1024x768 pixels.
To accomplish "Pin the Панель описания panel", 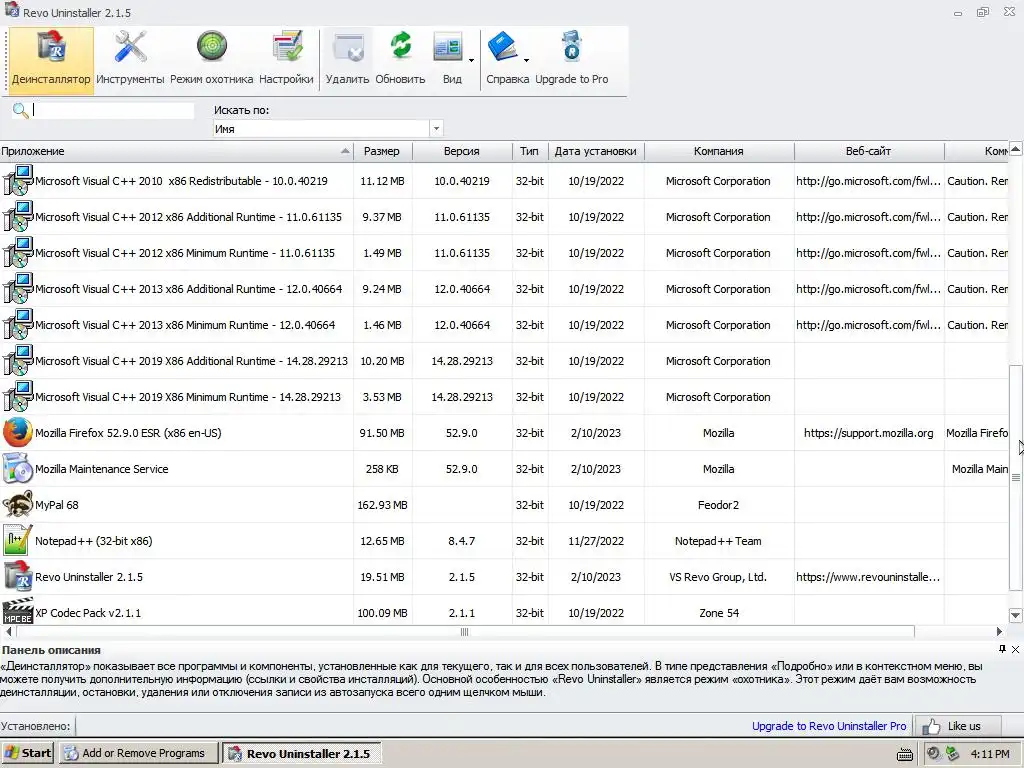I will 1002,648.
